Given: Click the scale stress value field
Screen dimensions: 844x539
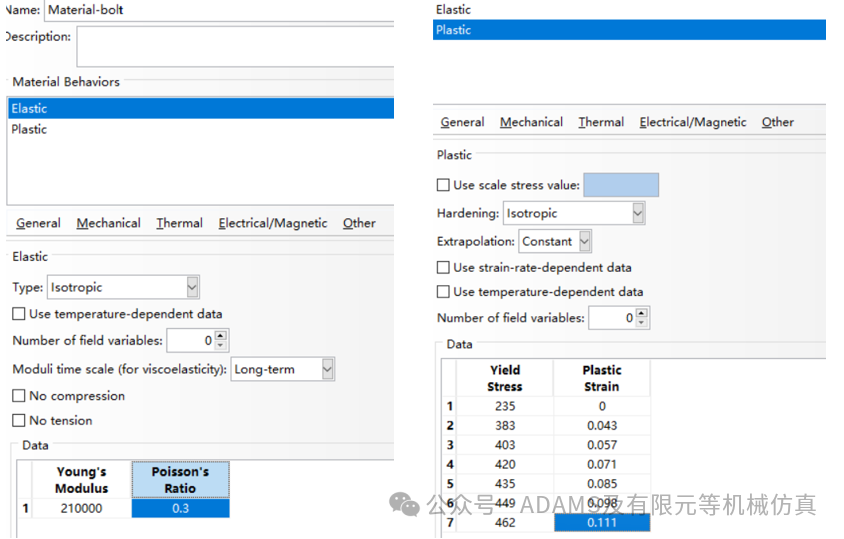Looking at the screenshot, I should click(x=621, y=185).
